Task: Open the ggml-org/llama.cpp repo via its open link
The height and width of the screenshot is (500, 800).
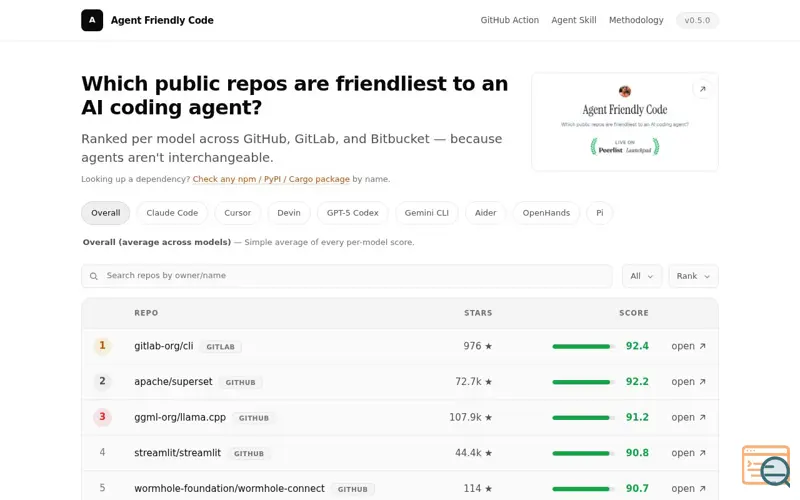Action: pyautogui.click(x=688, y=418)
